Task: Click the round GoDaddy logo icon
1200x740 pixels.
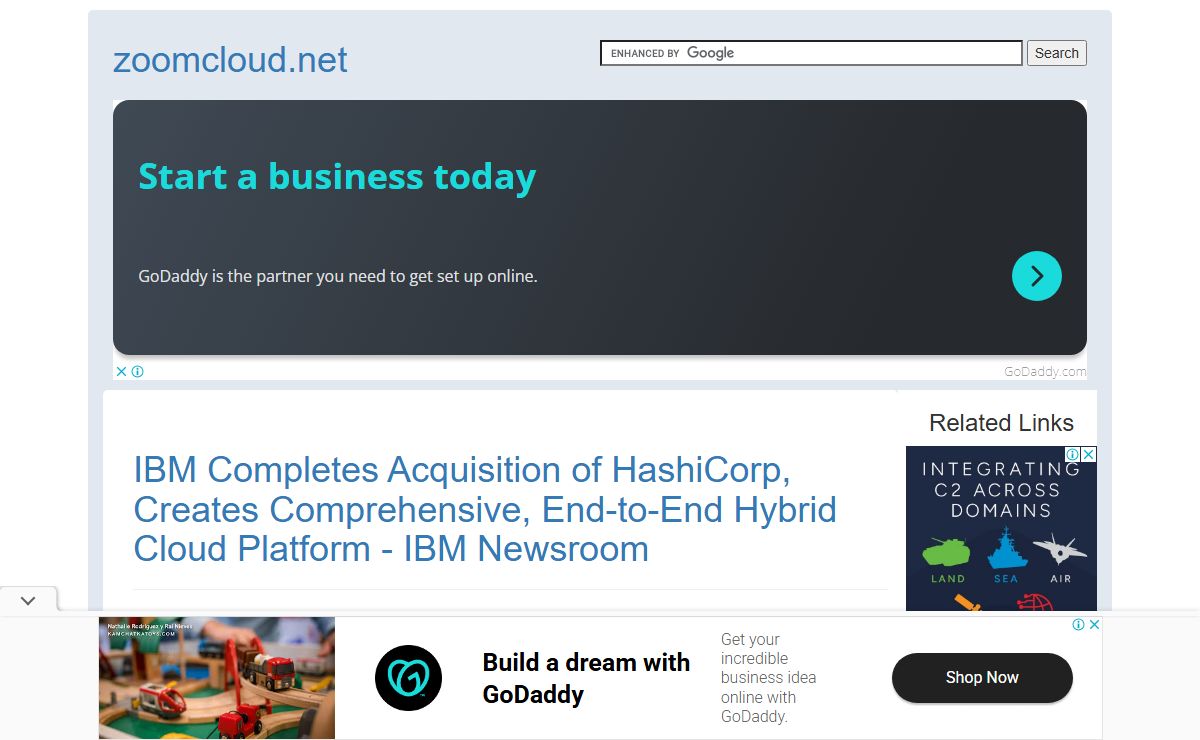Action: point(408,677)
